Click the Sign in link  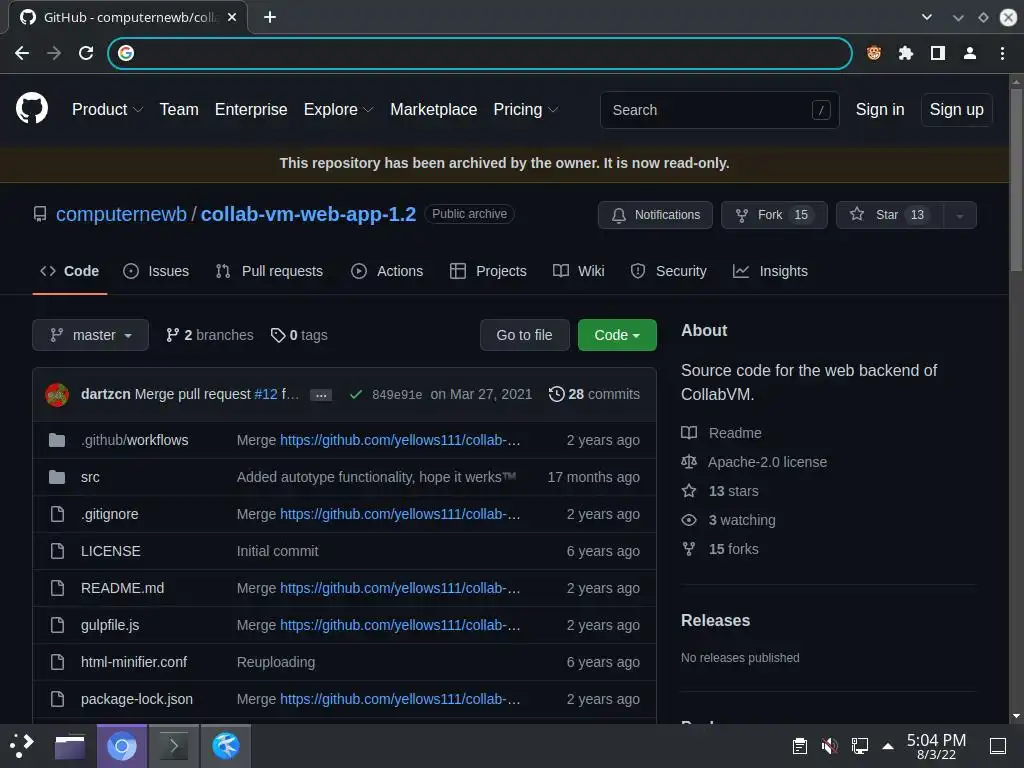pyautogui.click(x=880, y=110)
